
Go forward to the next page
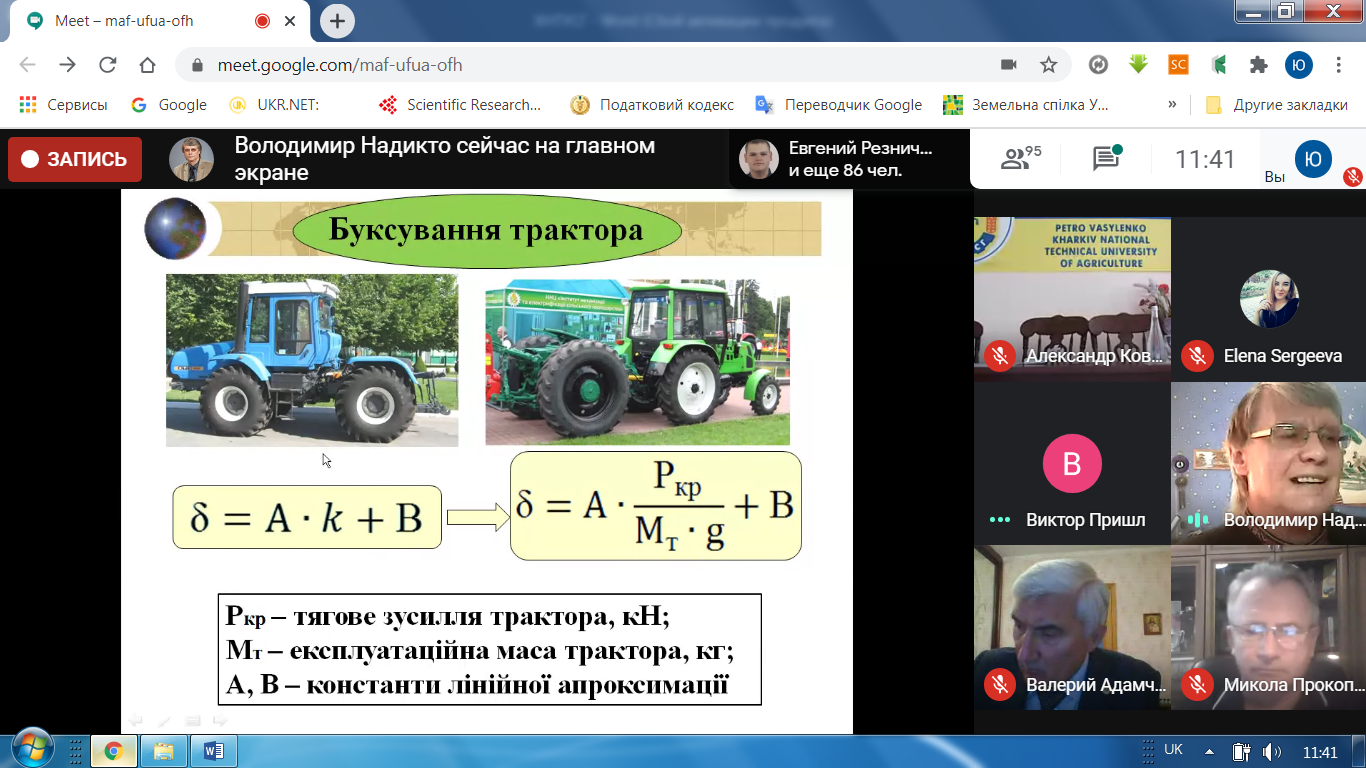tap(67, 65)
